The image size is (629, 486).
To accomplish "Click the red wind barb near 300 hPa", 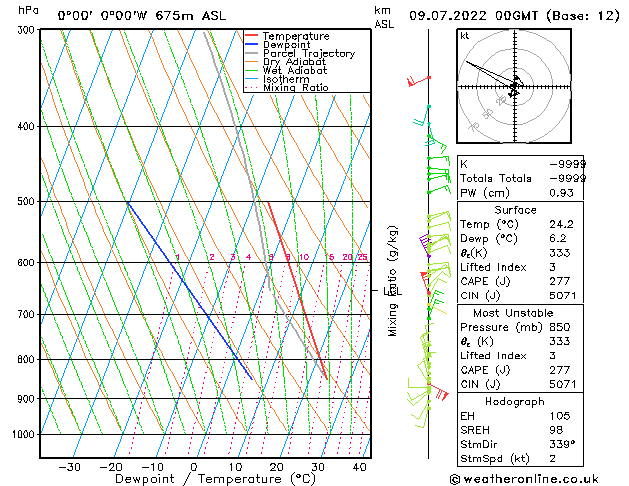I will pos(419,81).
